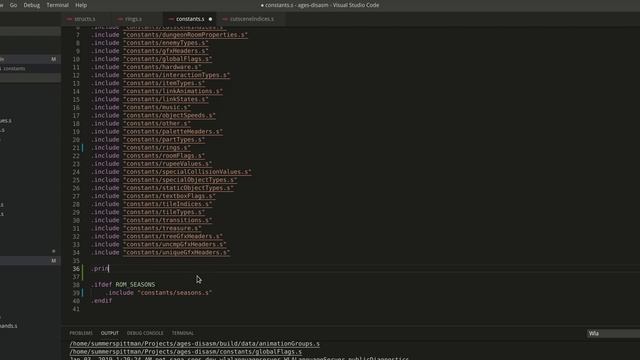The image size is (640, 360).
Task: Open link "constants/linkAnimations.s"
Action: coord(173,91)
